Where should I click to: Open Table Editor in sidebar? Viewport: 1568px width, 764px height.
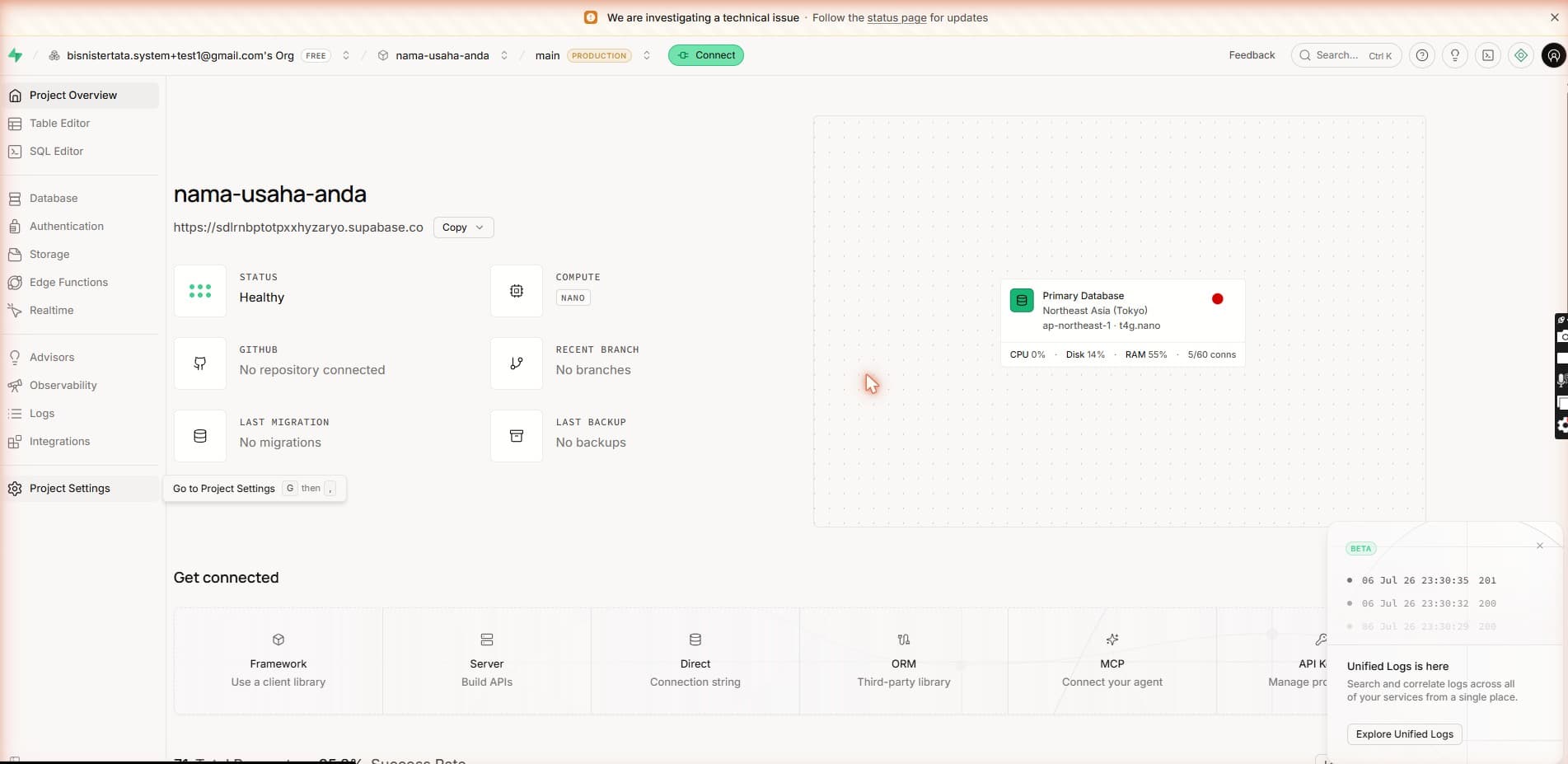pos(81,124)
